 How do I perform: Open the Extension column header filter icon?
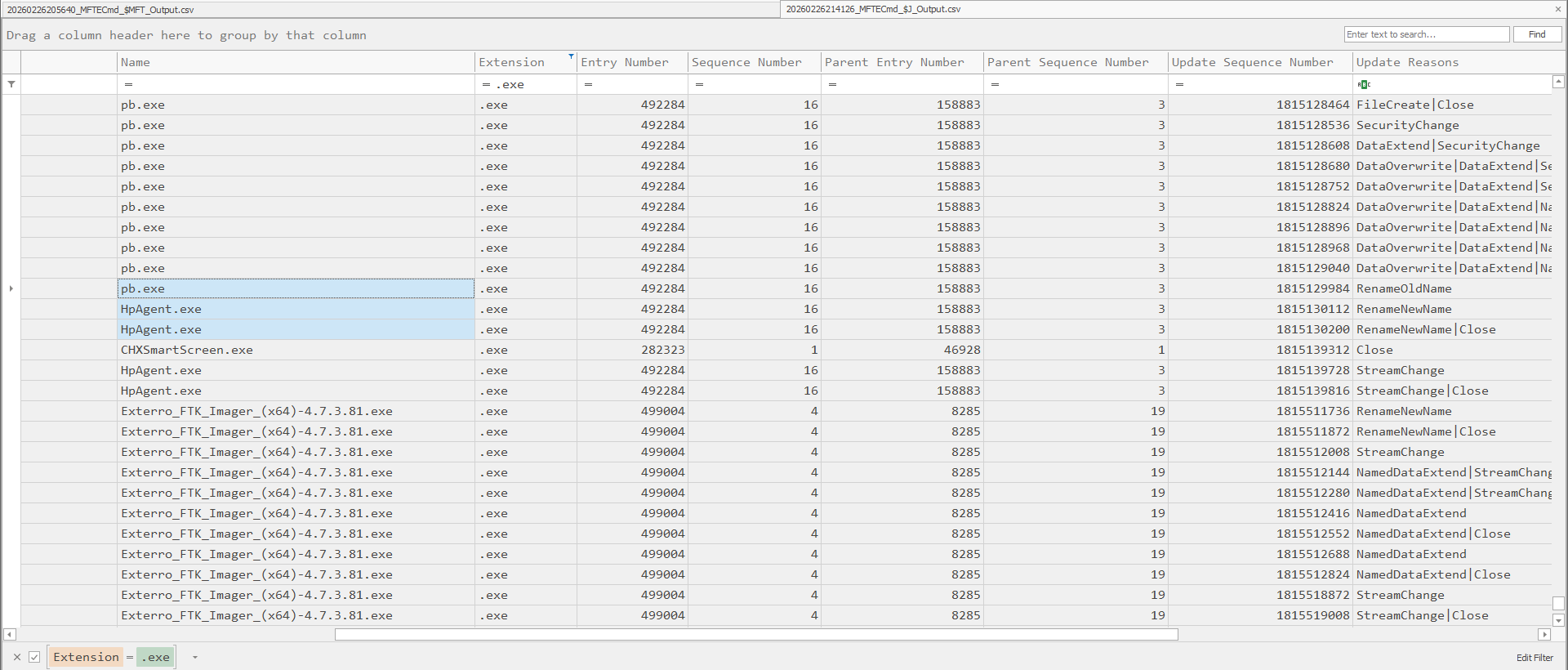tap(571, 56)
